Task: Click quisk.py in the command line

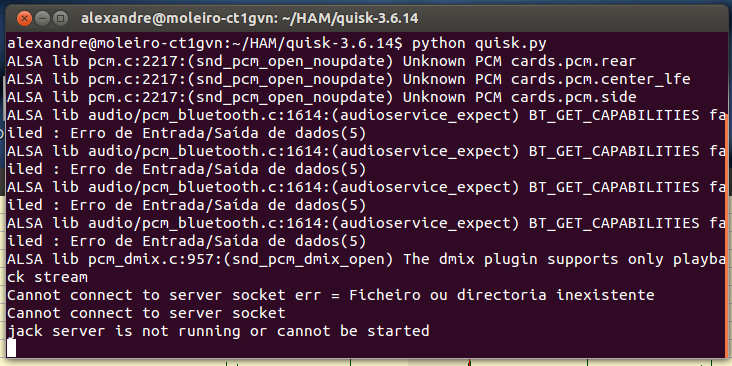Action: tap(510, 44)
